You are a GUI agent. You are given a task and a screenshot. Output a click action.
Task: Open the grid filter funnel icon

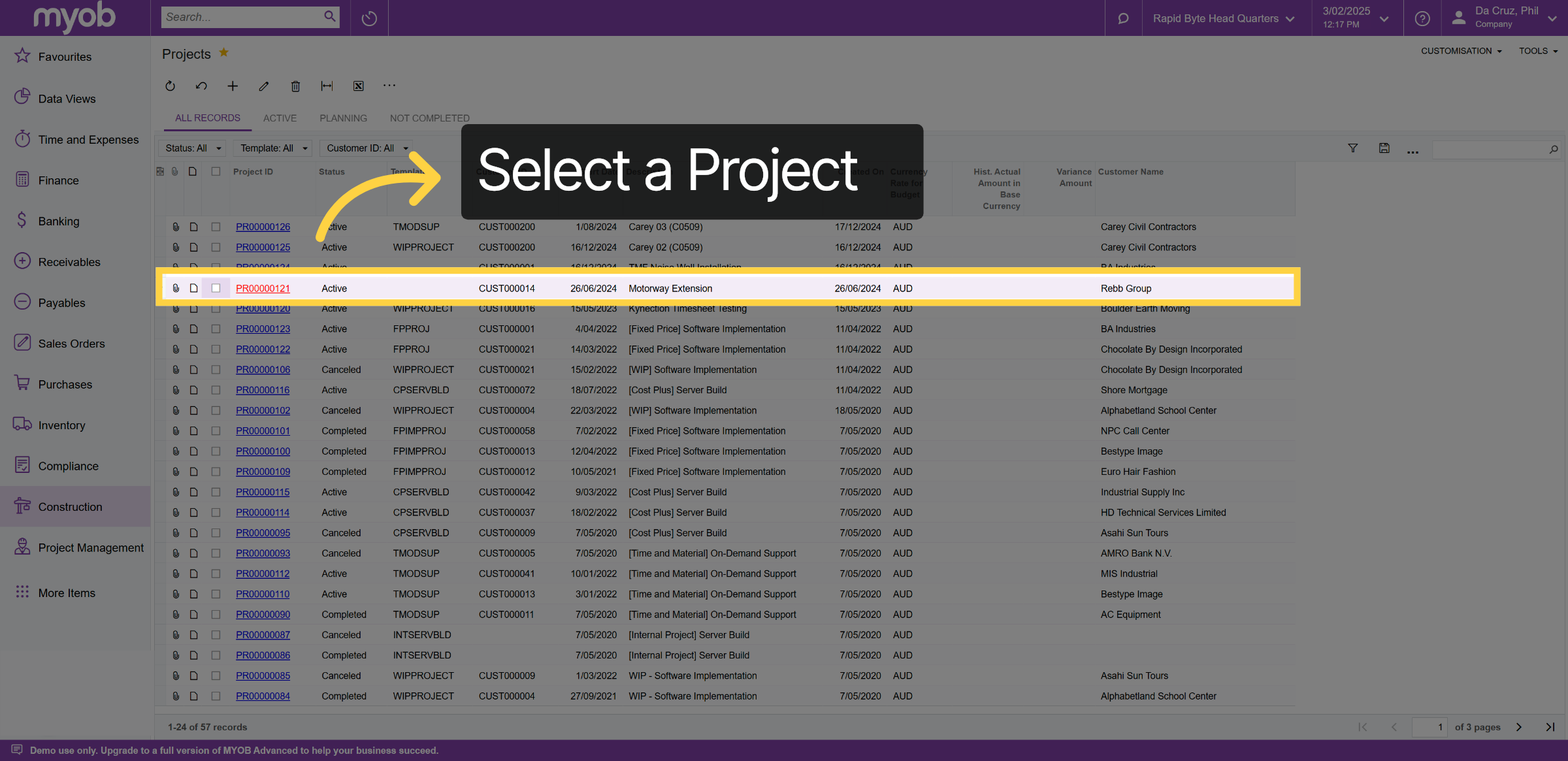[x=1353, y=148]
